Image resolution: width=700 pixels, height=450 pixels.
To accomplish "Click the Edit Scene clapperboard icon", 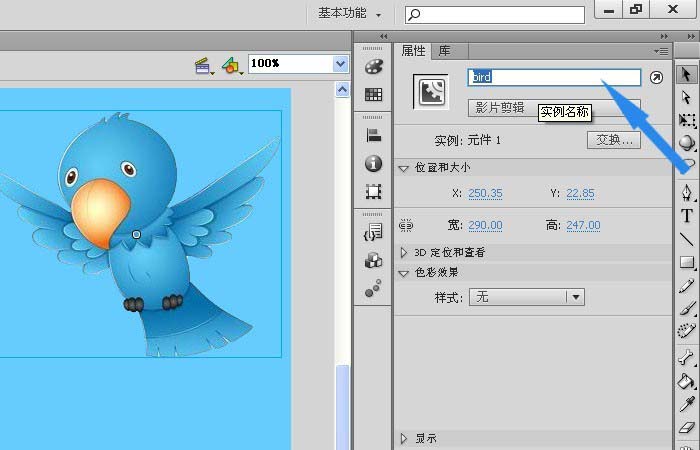I will coord(204,66).
